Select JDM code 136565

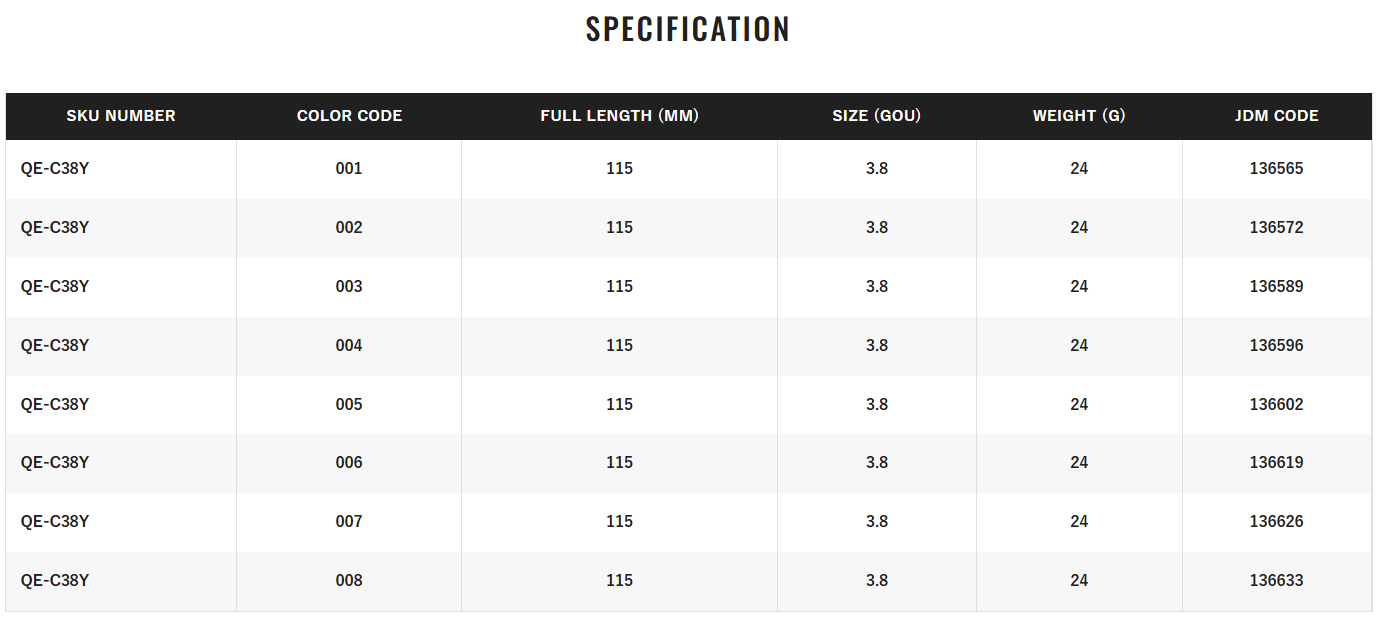click(x=1276, y=169)
